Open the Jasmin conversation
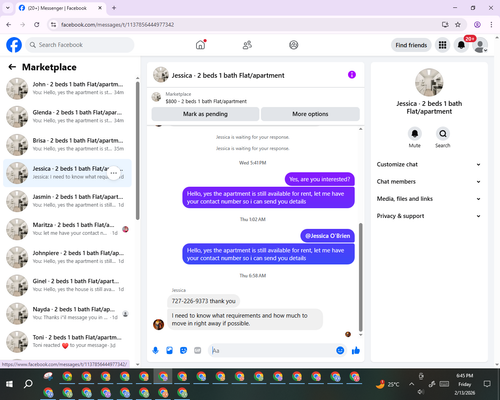Image resolution: width=500 pixels, height=400 pixels. pyautogui.click(x=67, y=201)
